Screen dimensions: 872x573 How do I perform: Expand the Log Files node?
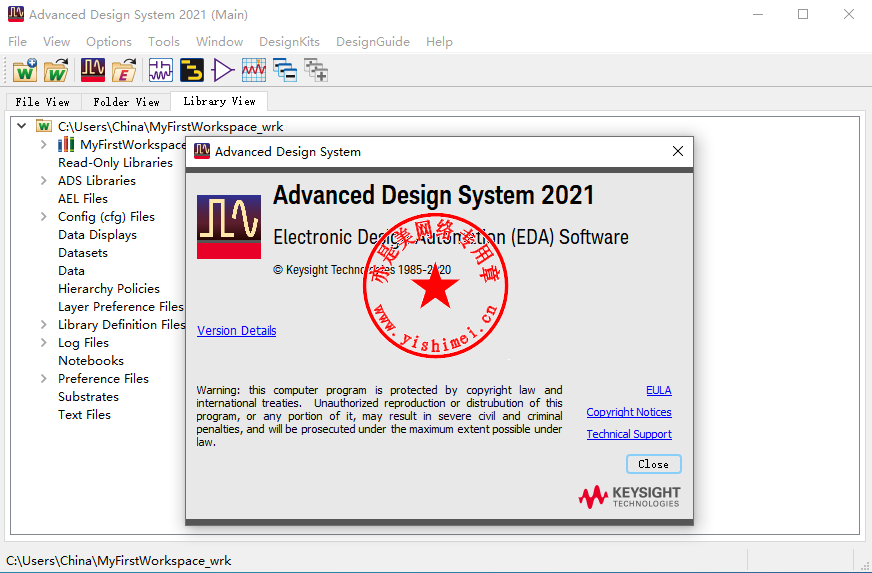tap(44, 343)
